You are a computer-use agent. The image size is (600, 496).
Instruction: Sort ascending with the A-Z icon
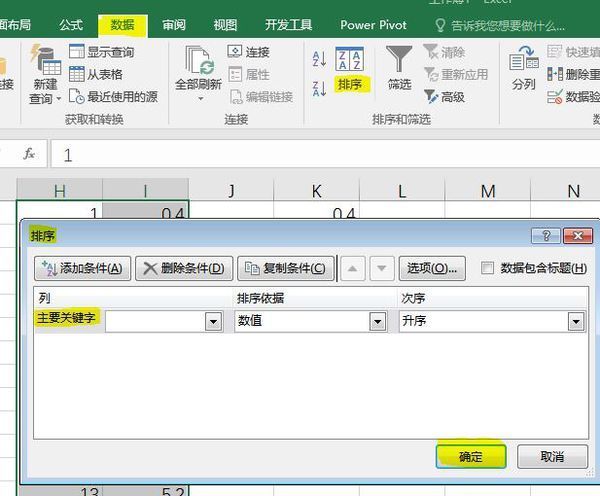pyautogui.click(x=320, y=59)
